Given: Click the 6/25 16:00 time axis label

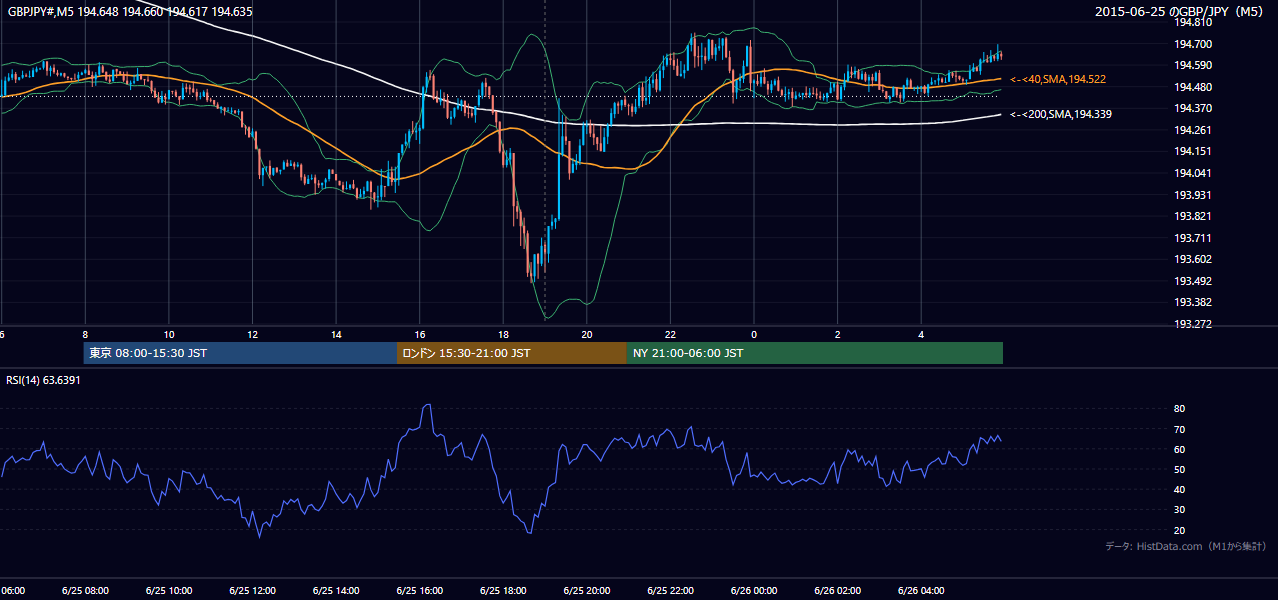Looking at the screenshot, I should pyautogui.click(x=420, y=591).
